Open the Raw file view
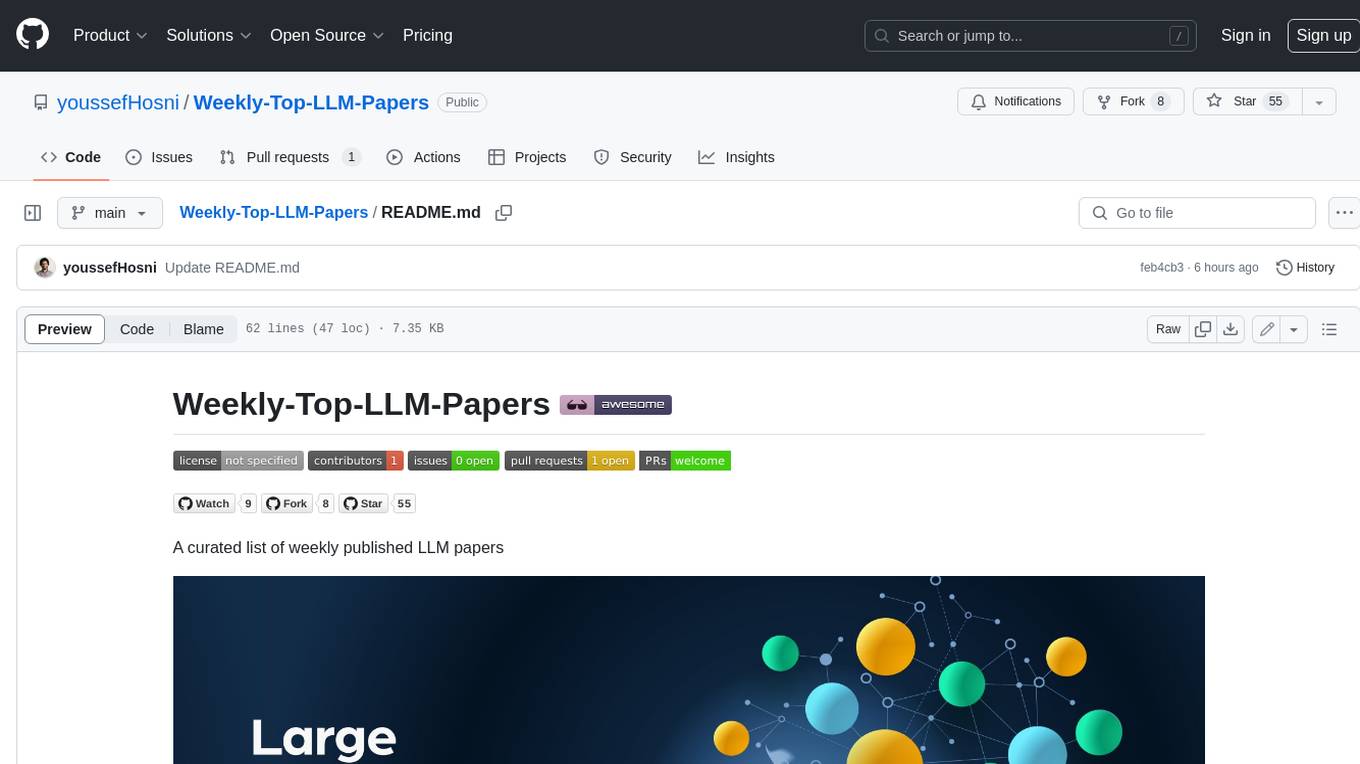This screenshot has width=1360, height=764. pos(1168,329)
